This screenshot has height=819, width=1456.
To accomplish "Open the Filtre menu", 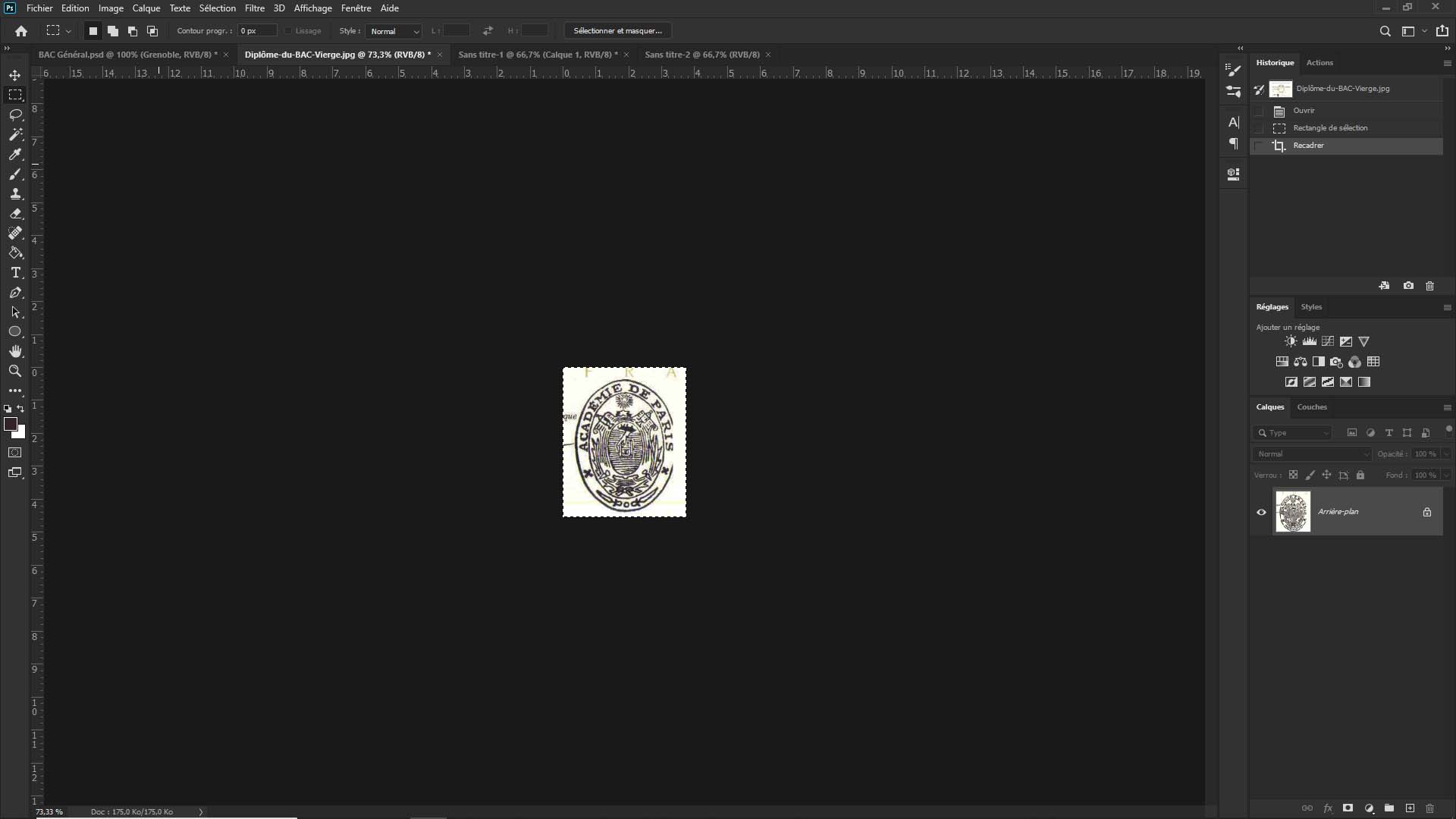I will point(254,8).
